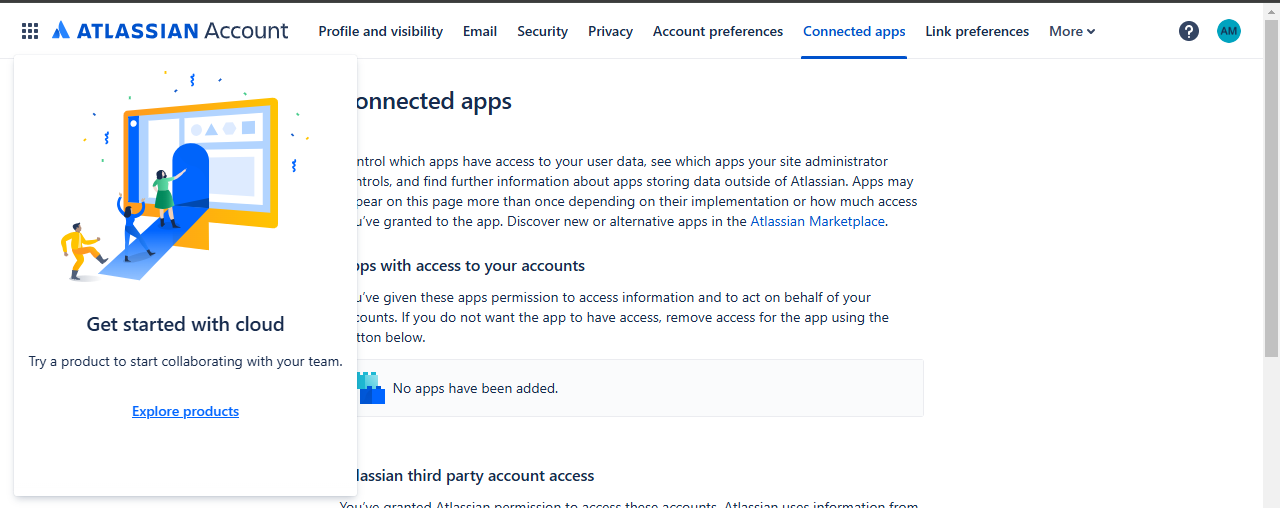Click the 'Get started with cloud' heading
The height and width of the screenshot is (508, 1280).
point(186,324)
